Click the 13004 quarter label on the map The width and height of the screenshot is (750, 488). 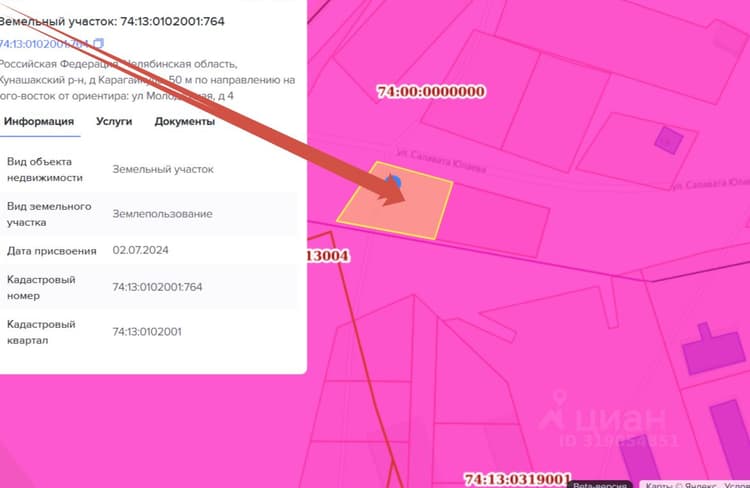coord(327,256)
